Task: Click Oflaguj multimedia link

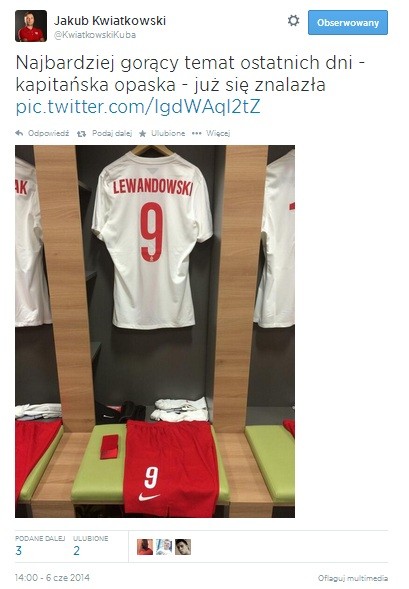Action: (353, 578)
